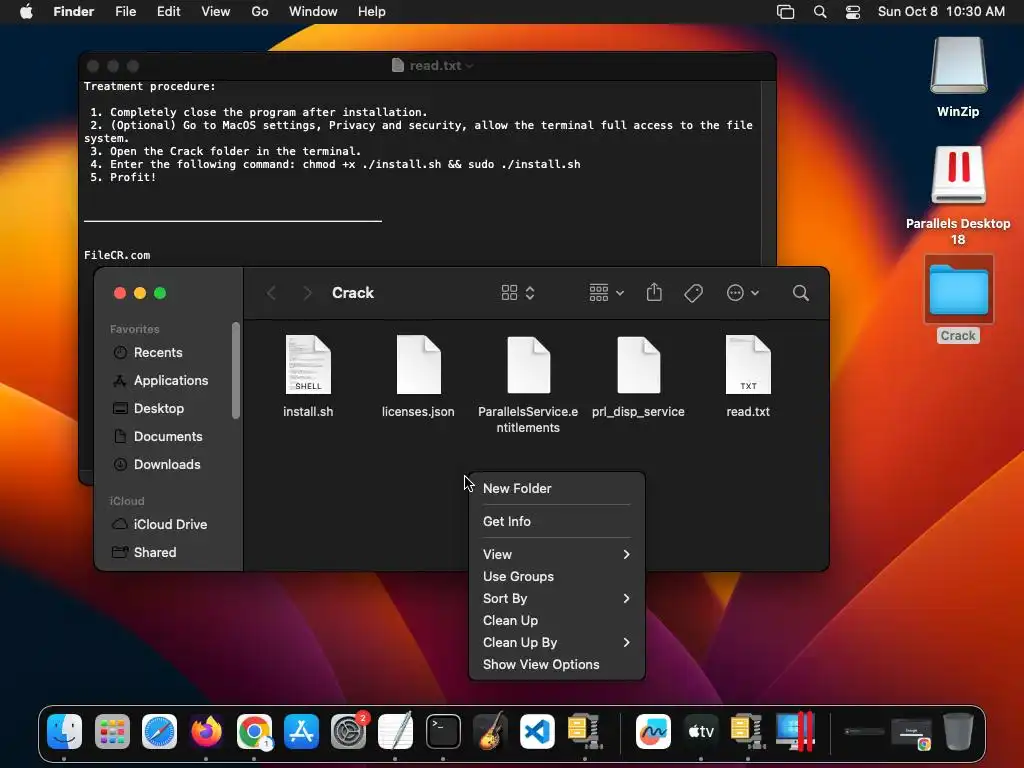Open the Go menu in menu bar
The width and height of the screenshot is (1024, 768).
(259, 12)
